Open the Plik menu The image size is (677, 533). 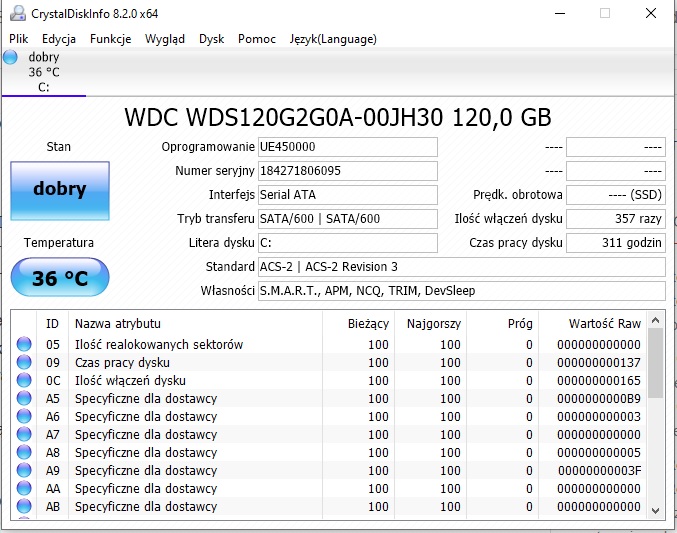click(x=19, y=39)
